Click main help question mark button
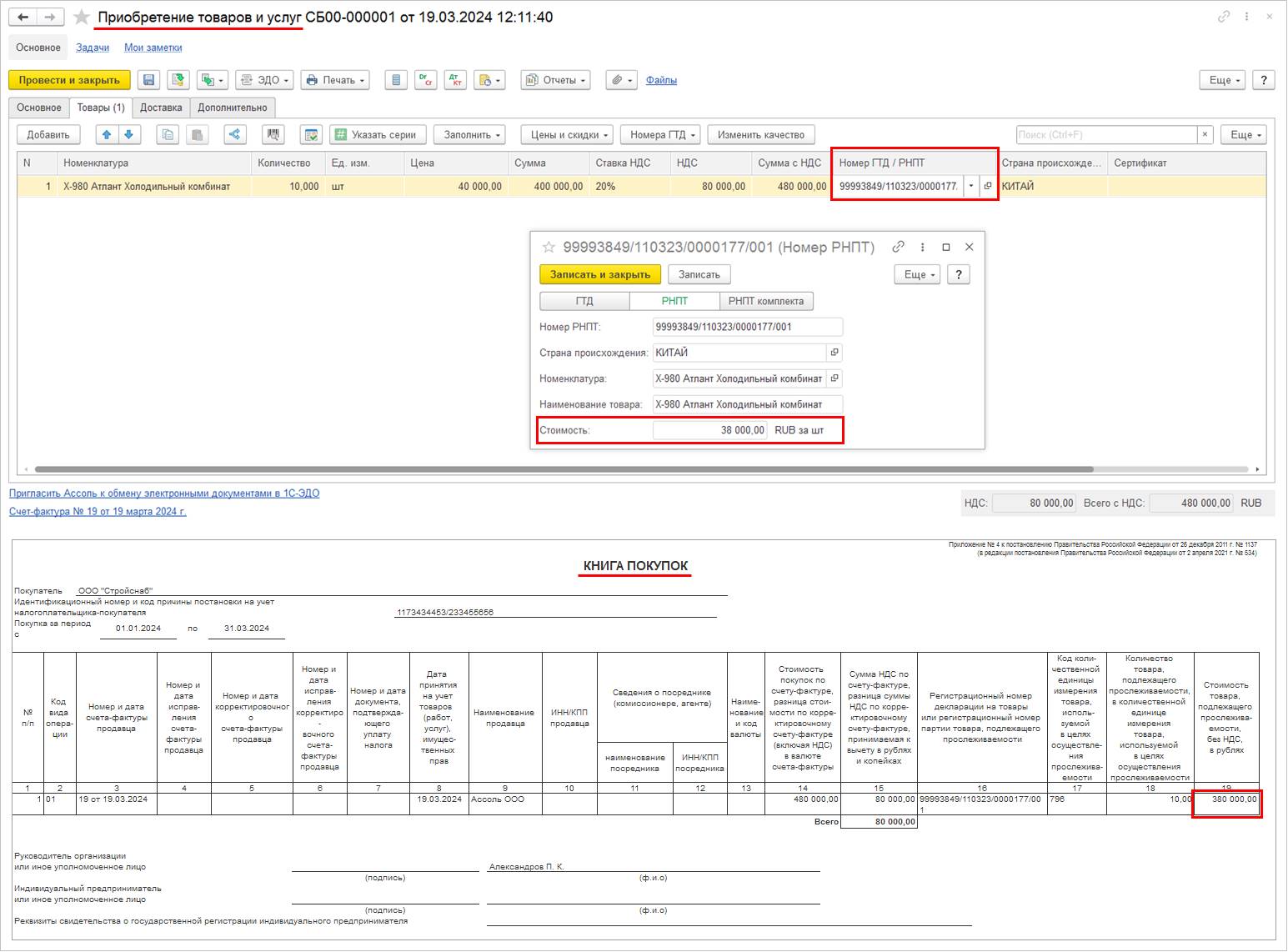 (x=1264, y=80)
